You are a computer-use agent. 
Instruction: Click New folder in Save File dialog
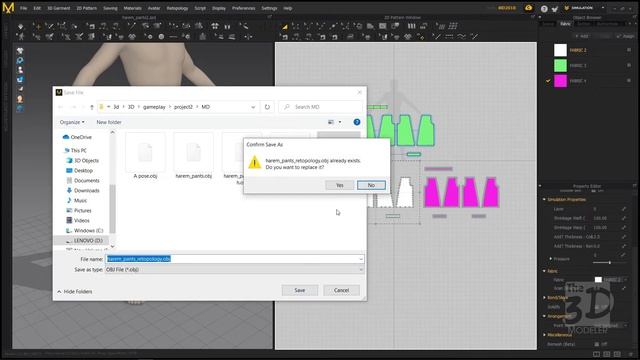pyautogui.click(x=109, y=122)
